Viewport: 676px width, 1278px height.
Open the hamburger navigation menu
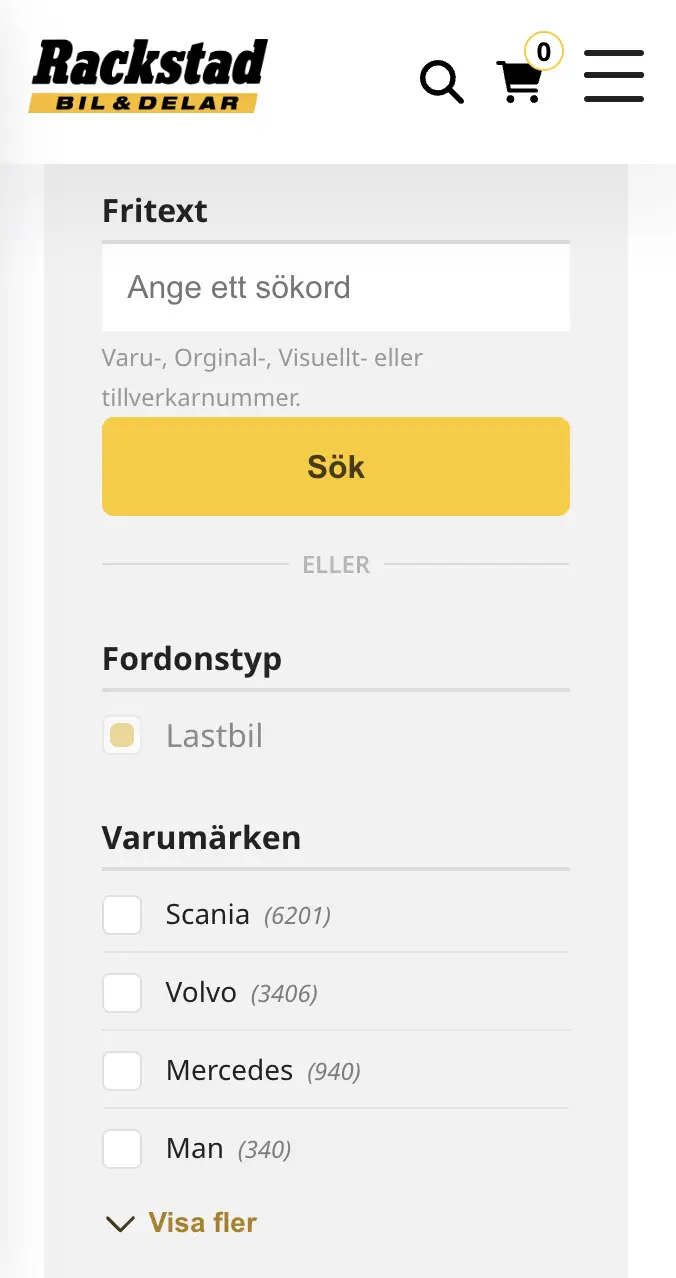[613, 75]
